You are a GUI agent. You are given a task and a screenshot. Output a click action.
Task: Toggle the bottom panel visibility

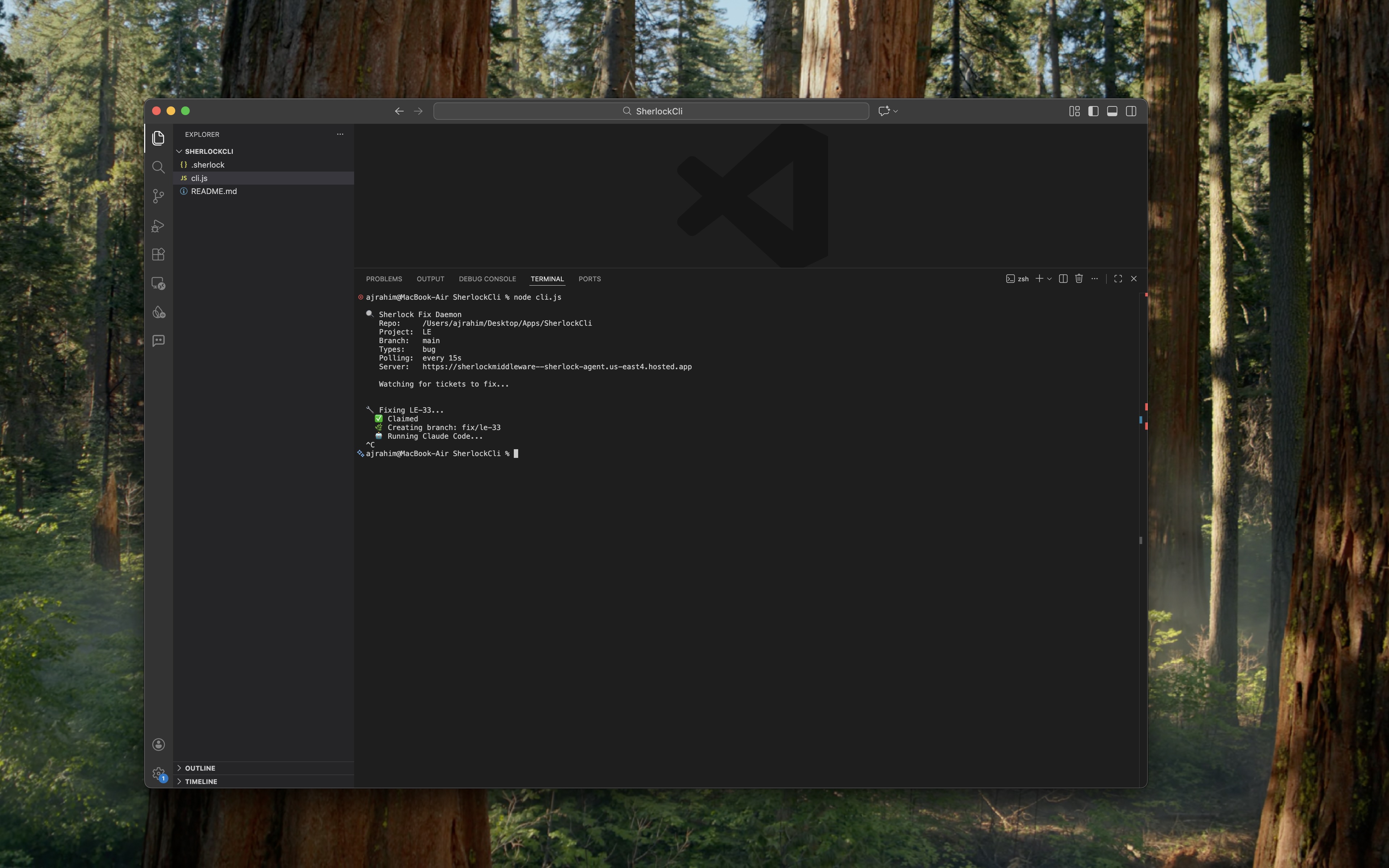point(1112,111)
